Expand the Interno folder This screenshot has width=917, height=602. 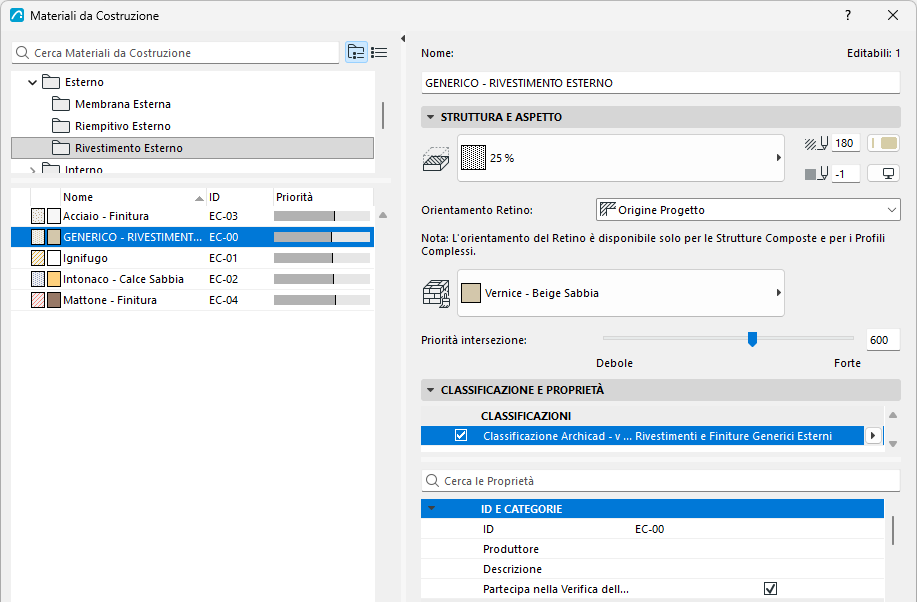(33, 170)
